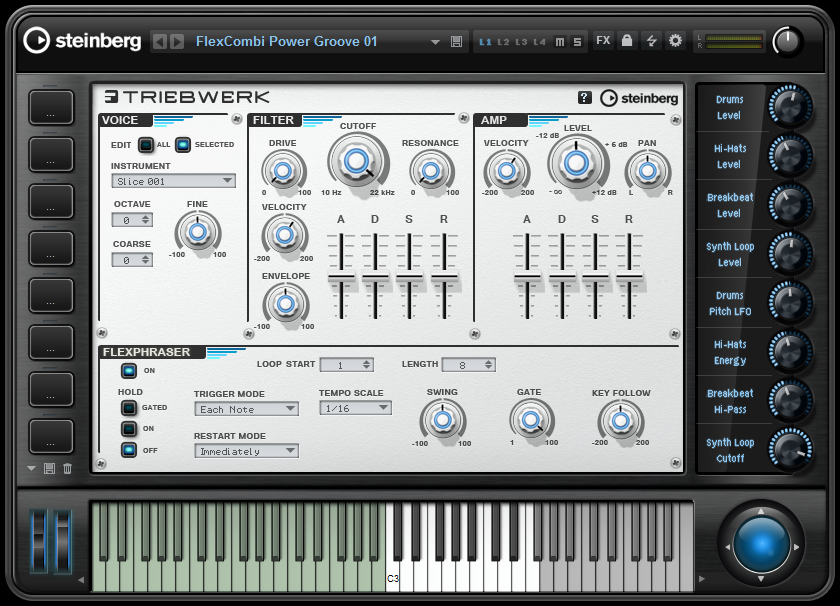840x606 pixels.
Task: Click the Steinberg logo in the top bar
Action: click(82, 41)
